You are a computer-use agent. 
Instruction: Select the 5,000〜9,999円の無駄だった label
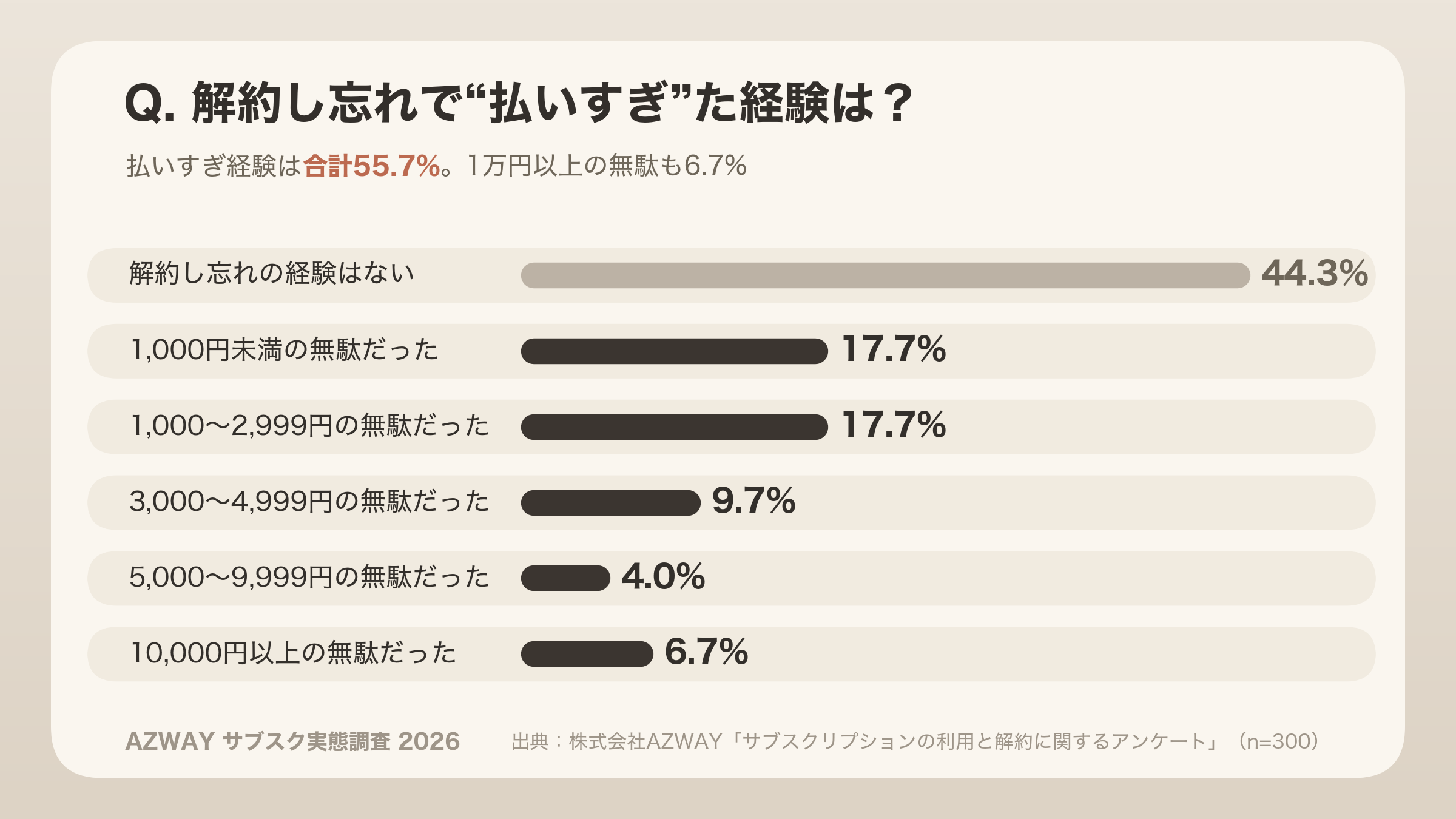(309, 578)
